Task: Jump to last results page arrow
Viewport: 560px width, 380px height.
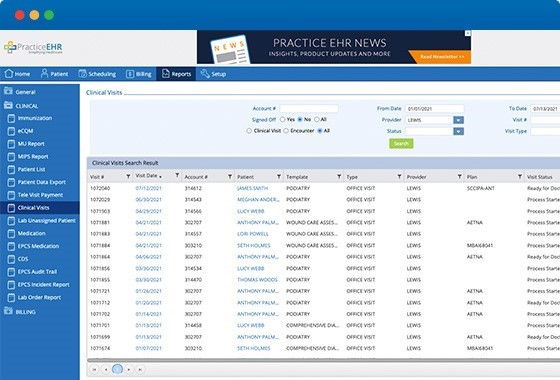Action: pos(140,369)
